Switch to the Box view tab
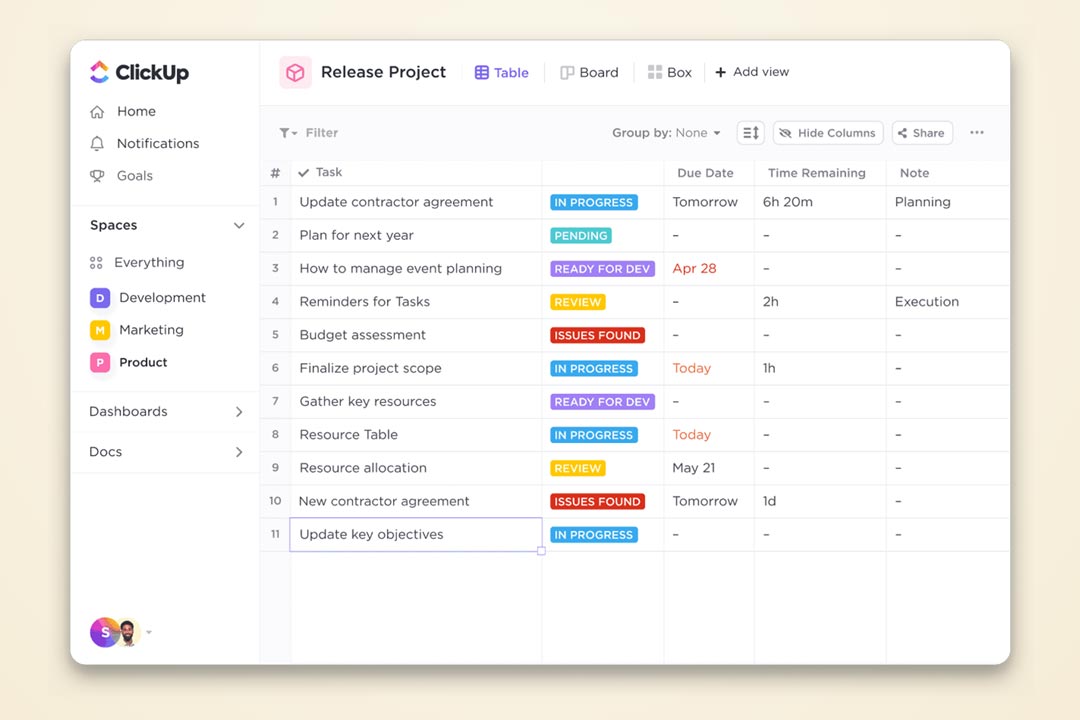1080x720 pixels. point(669,72)
